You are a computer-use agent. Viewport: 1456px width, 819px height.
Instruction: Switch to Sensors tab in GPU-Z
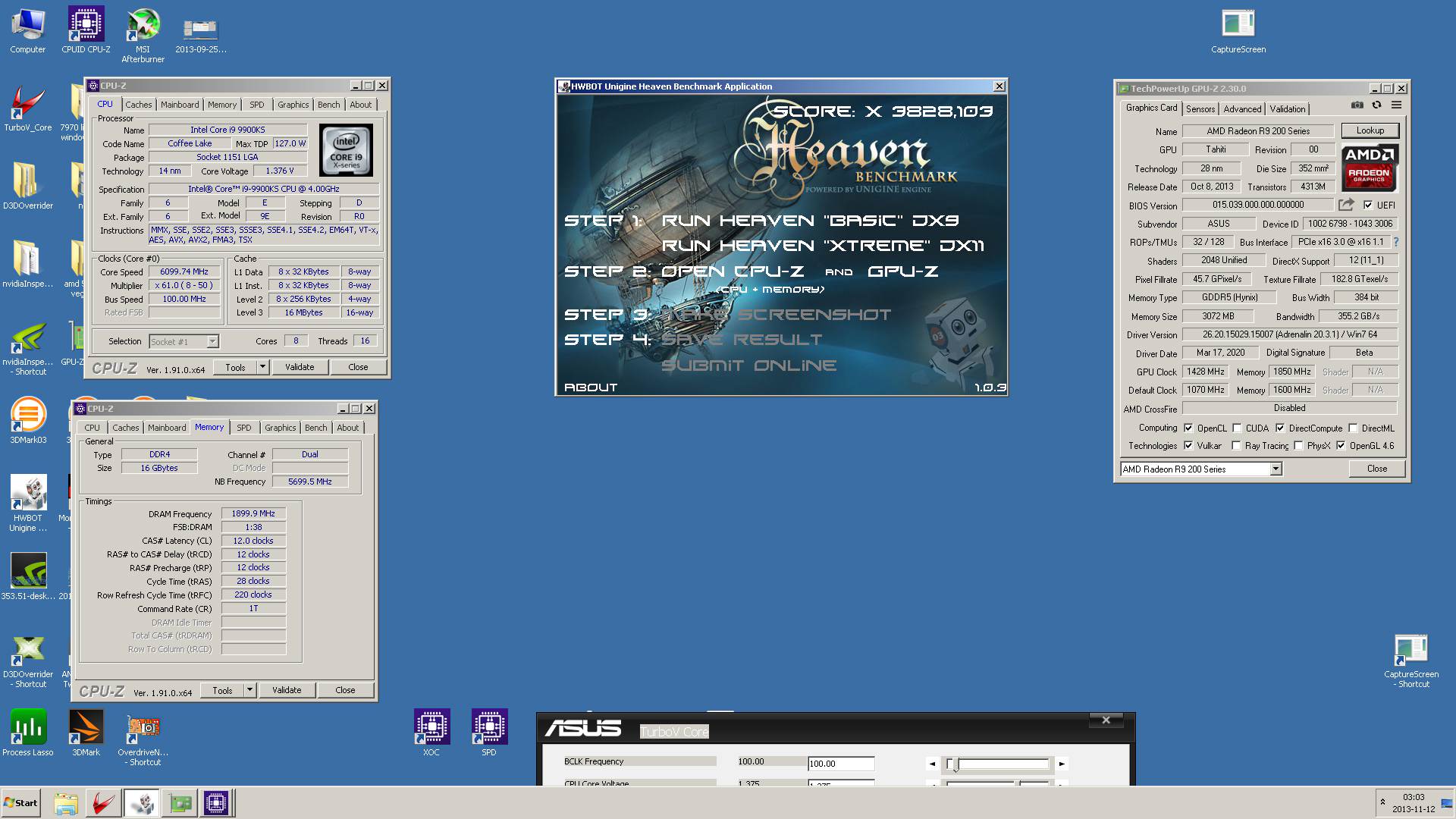coord(1200,109)
